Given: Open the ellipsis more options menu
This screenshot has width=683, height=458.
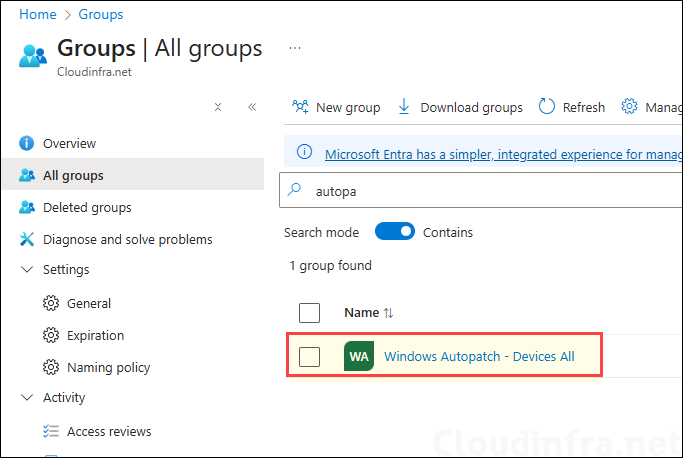Looking at the screenshot, I should point(295,48).
